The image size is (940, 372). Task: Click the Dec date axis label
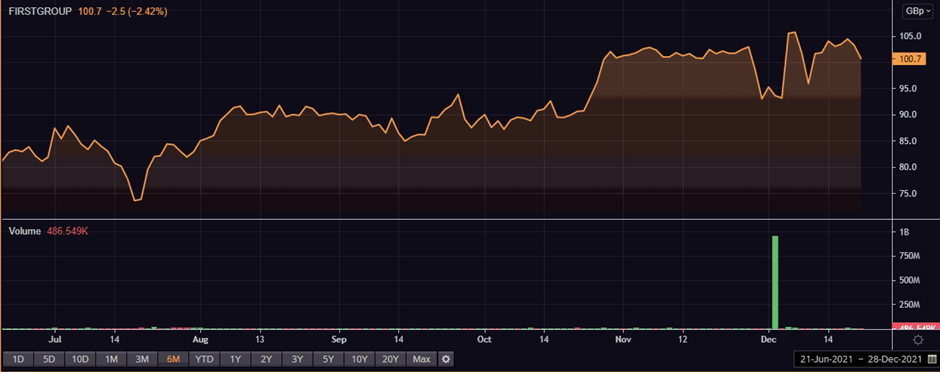(x=769, y=339)
